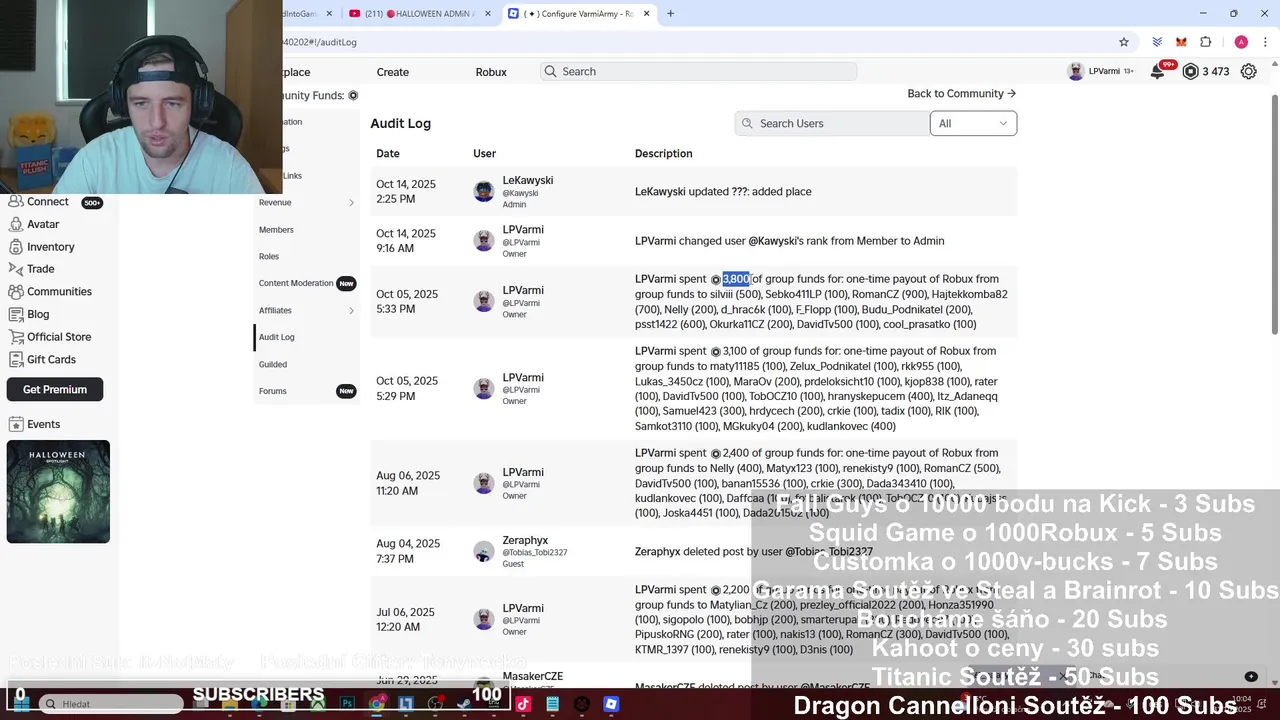
Task: Open Events in the left sidebar
Action: (43, 424)
